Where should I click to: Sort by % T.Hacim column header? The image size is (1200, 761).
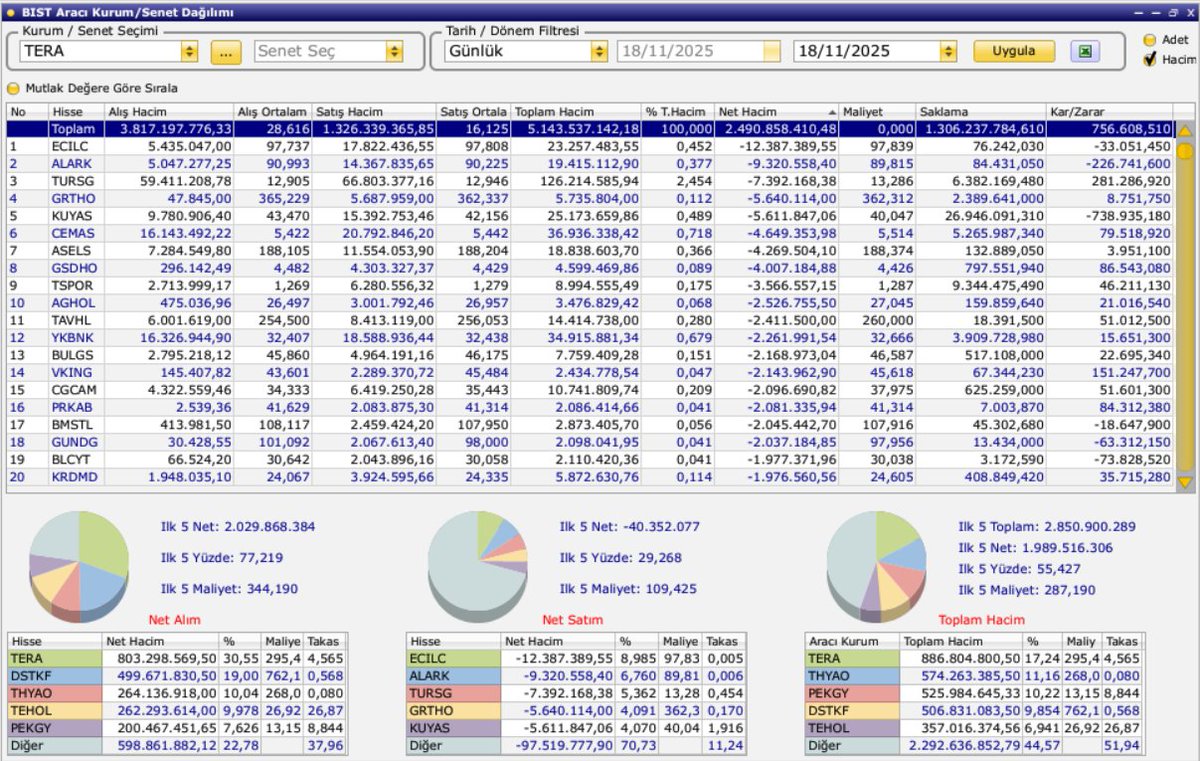pos(678,112)
